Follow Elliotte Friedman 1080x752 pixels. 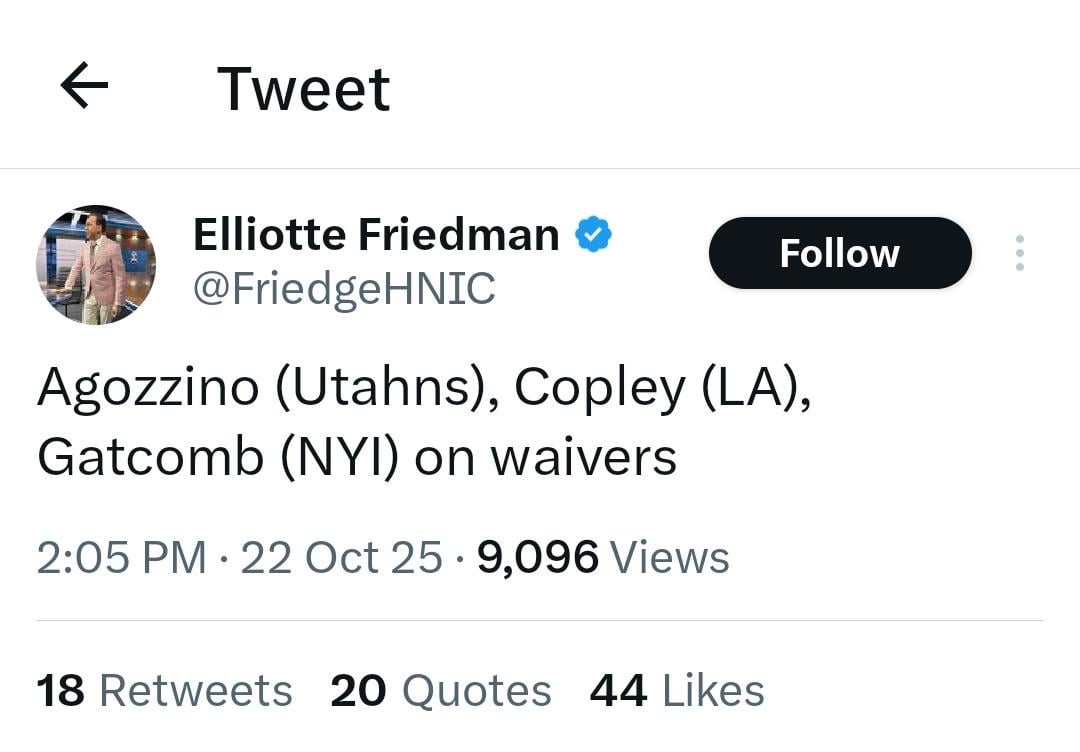tap(839, 253)
